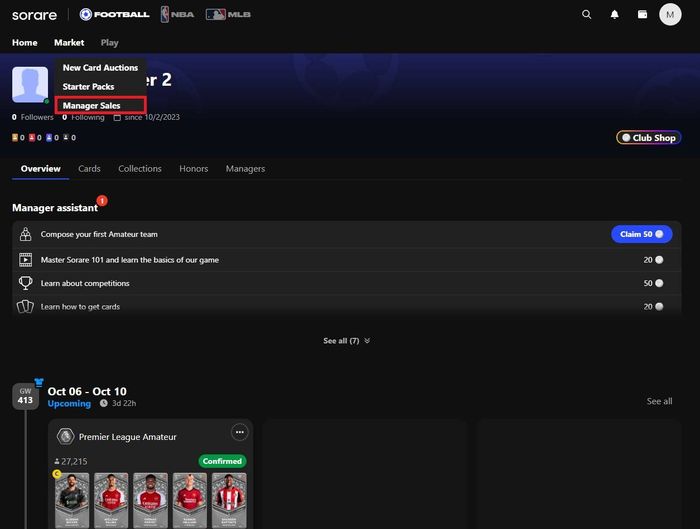Open the Market menu
700x529 pixels.
(69, 42)
